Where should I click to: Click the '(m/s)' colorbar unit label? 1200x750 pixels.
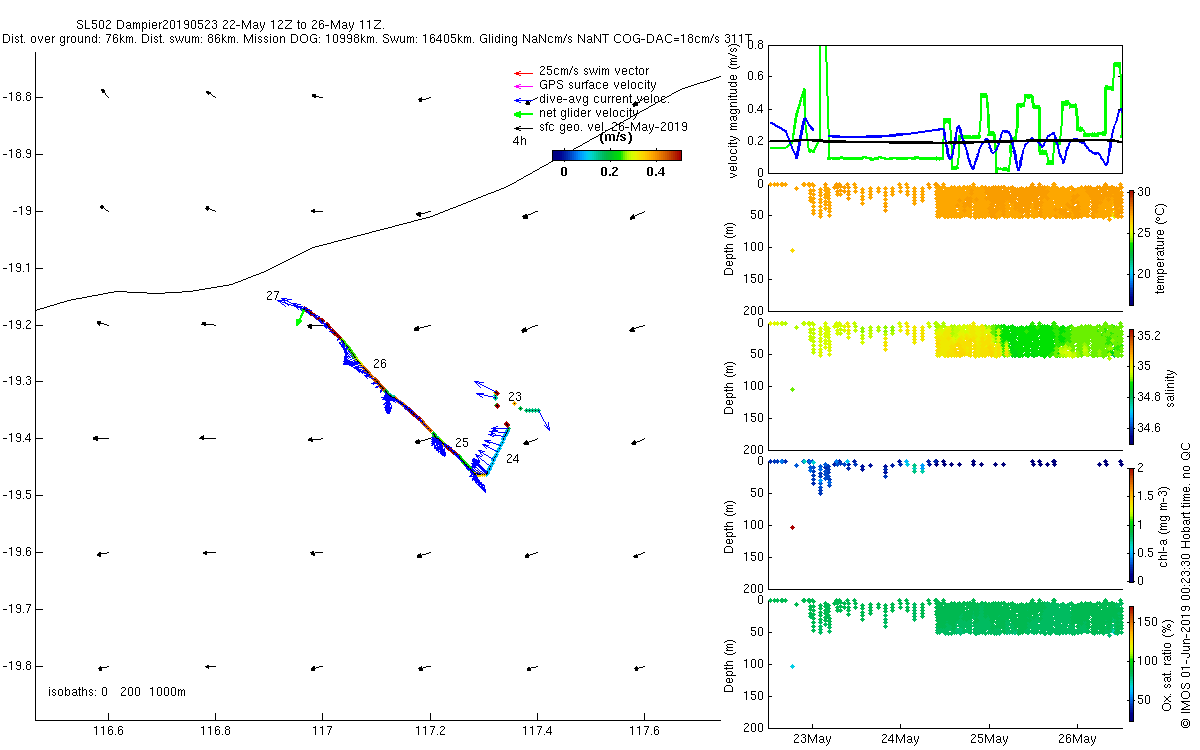[615, 138]
